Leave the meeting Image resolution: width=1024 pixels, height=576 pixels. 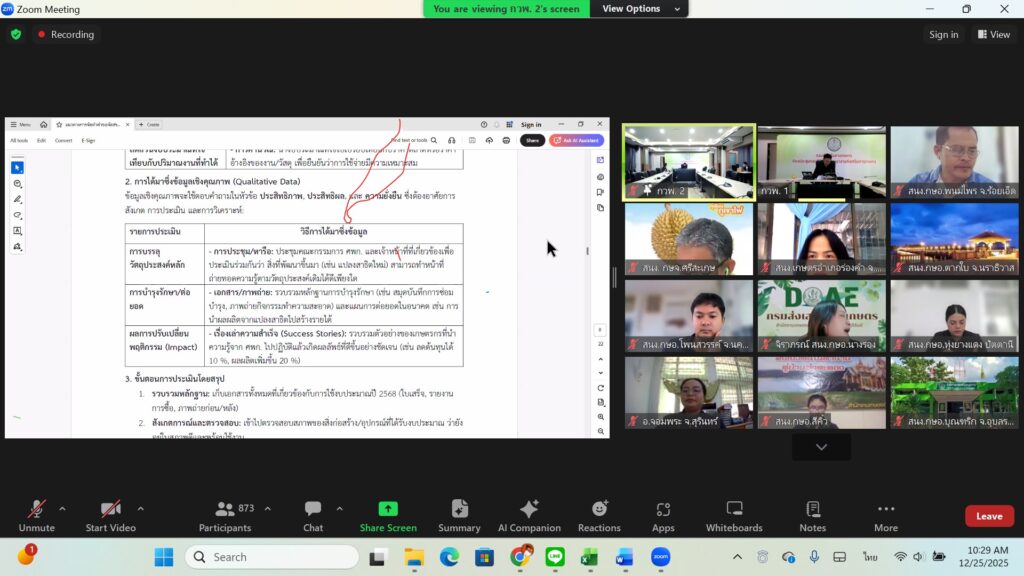coord(988,516)
